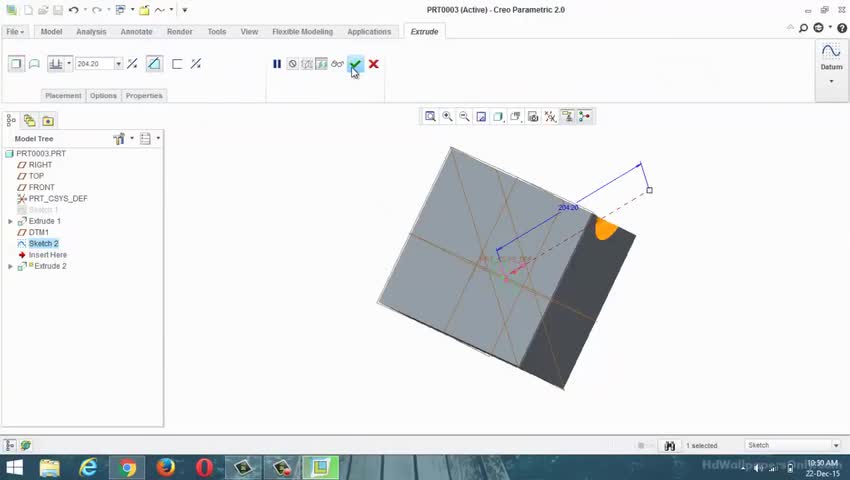The width and height of the screenshot is (850, 480).
Task: Open the Undo history dropdown arrow
Action: (x=85, y=10)
